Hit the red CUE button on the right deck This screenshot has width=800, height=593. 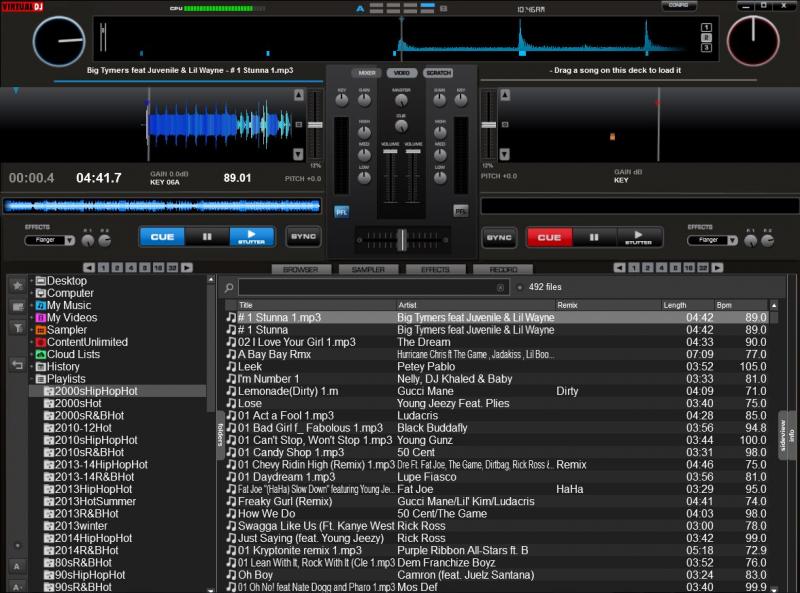(x=549, y=238)
